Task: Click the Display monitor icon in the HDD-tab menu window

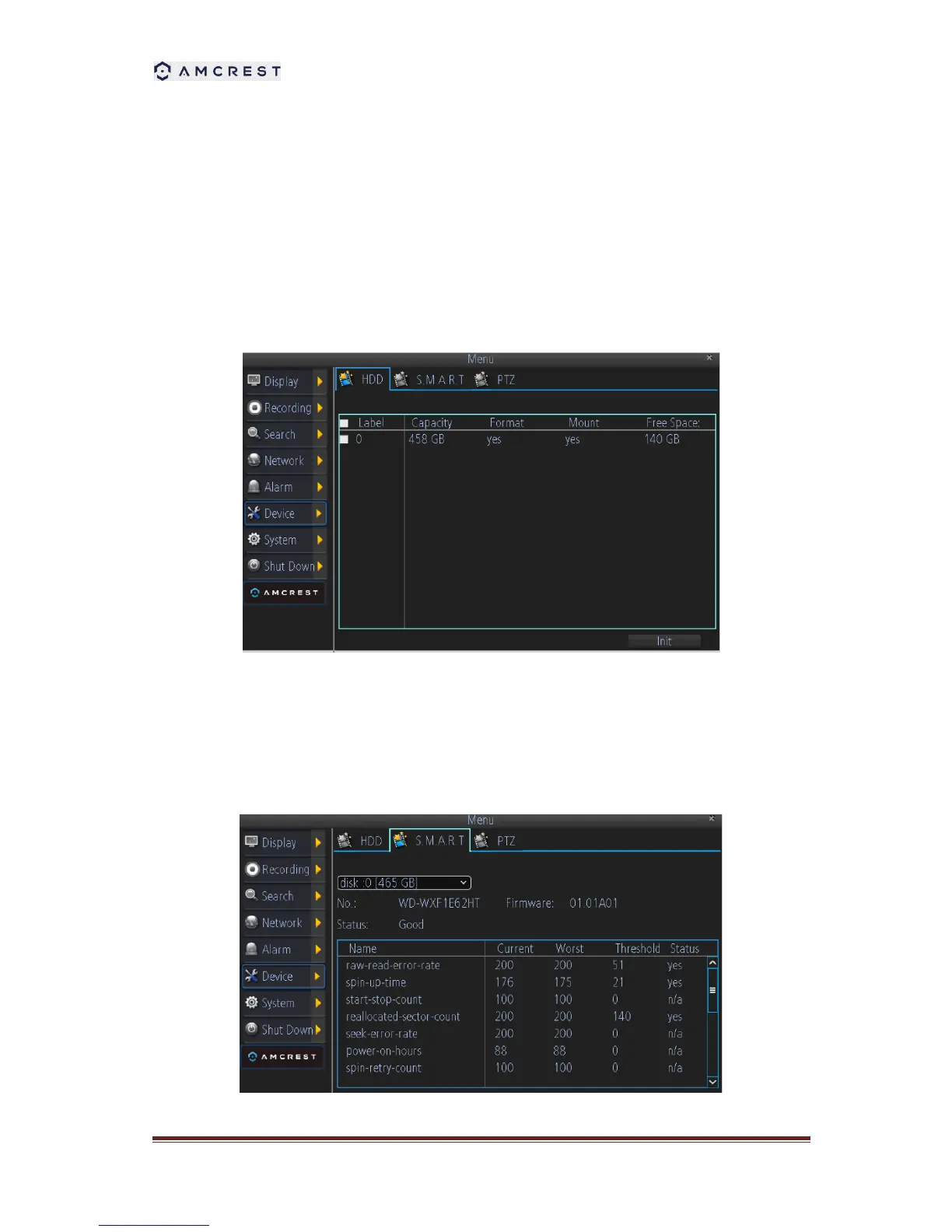Action: [254, 380]
